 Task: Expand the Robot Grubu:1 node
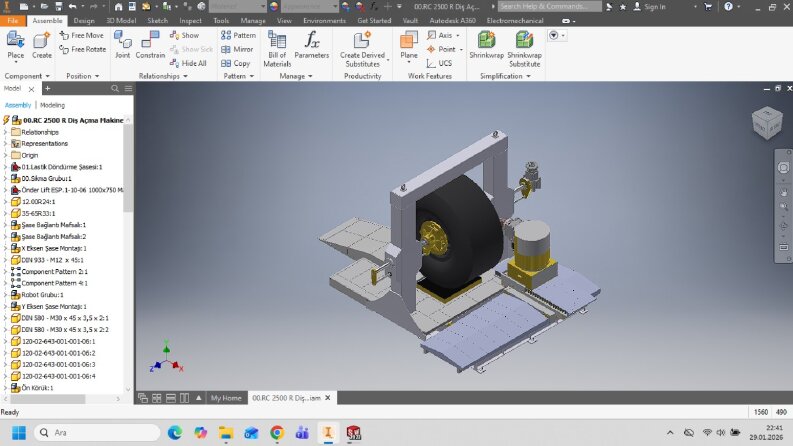6,294
